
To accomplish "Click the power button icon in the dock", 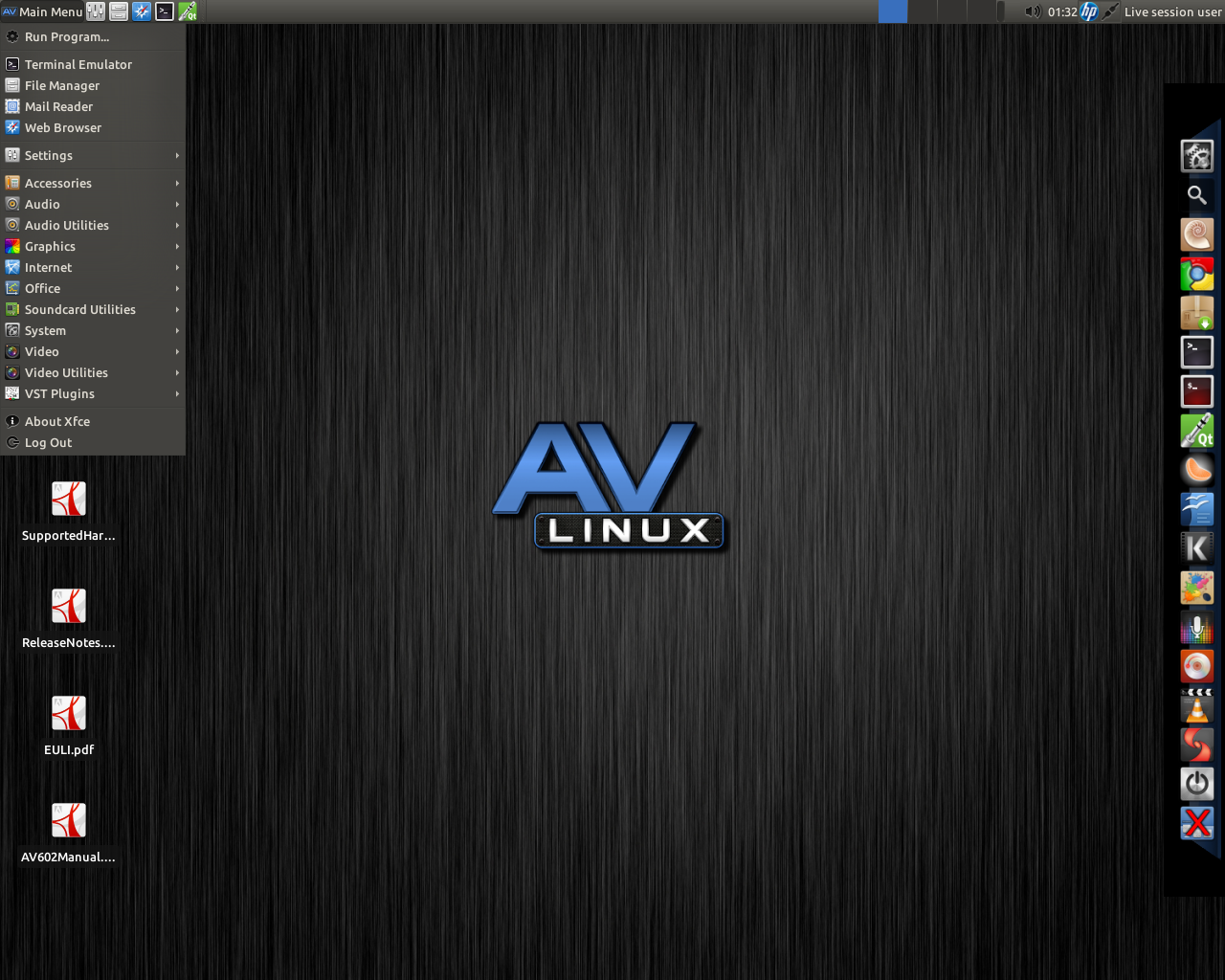I will tap(1197, 784).
